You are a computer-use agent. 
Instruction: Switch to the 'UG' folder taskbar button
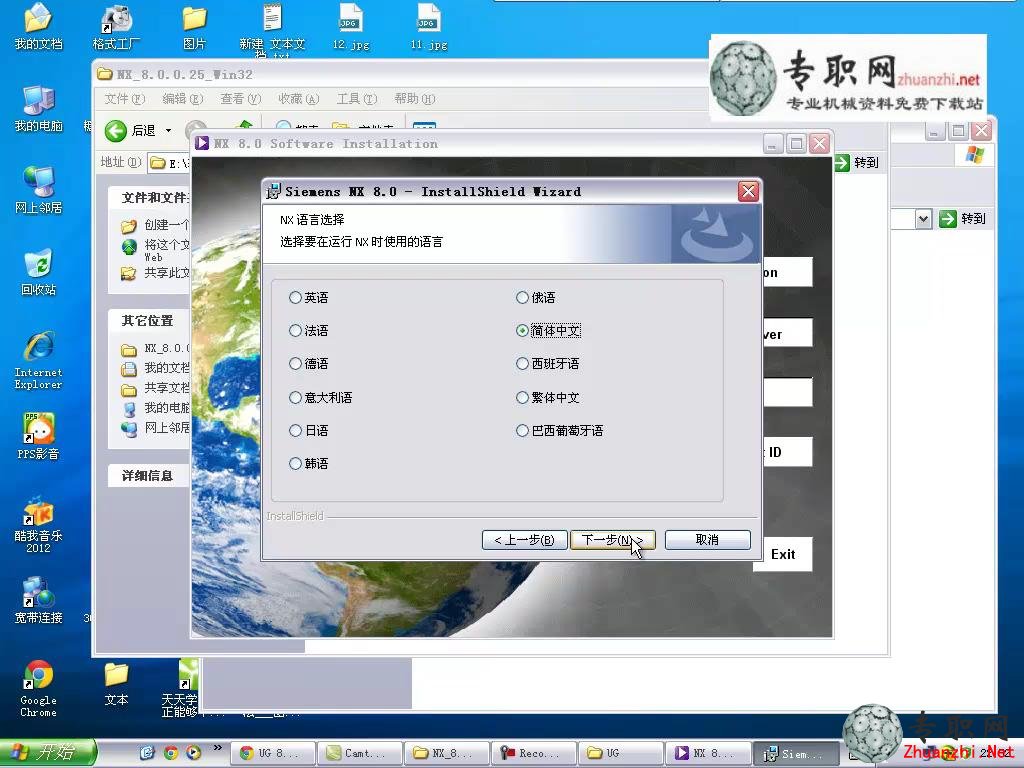tap(620, 753)
